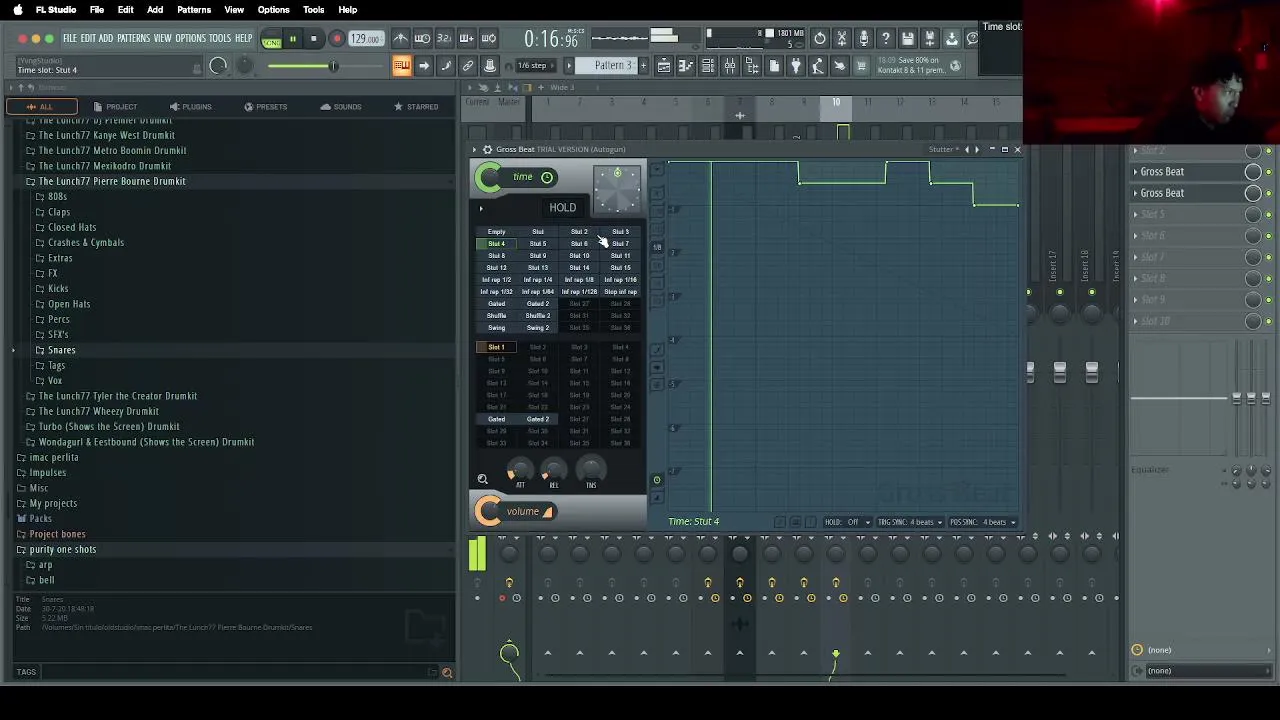The height and width of the screenshot is (720, 1280).
Task: Click the 129 tempo field
Action: (x=365, y=39)
